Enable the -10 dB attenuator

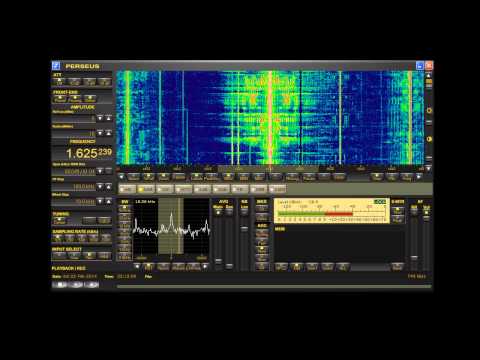(x=74, y=82)
